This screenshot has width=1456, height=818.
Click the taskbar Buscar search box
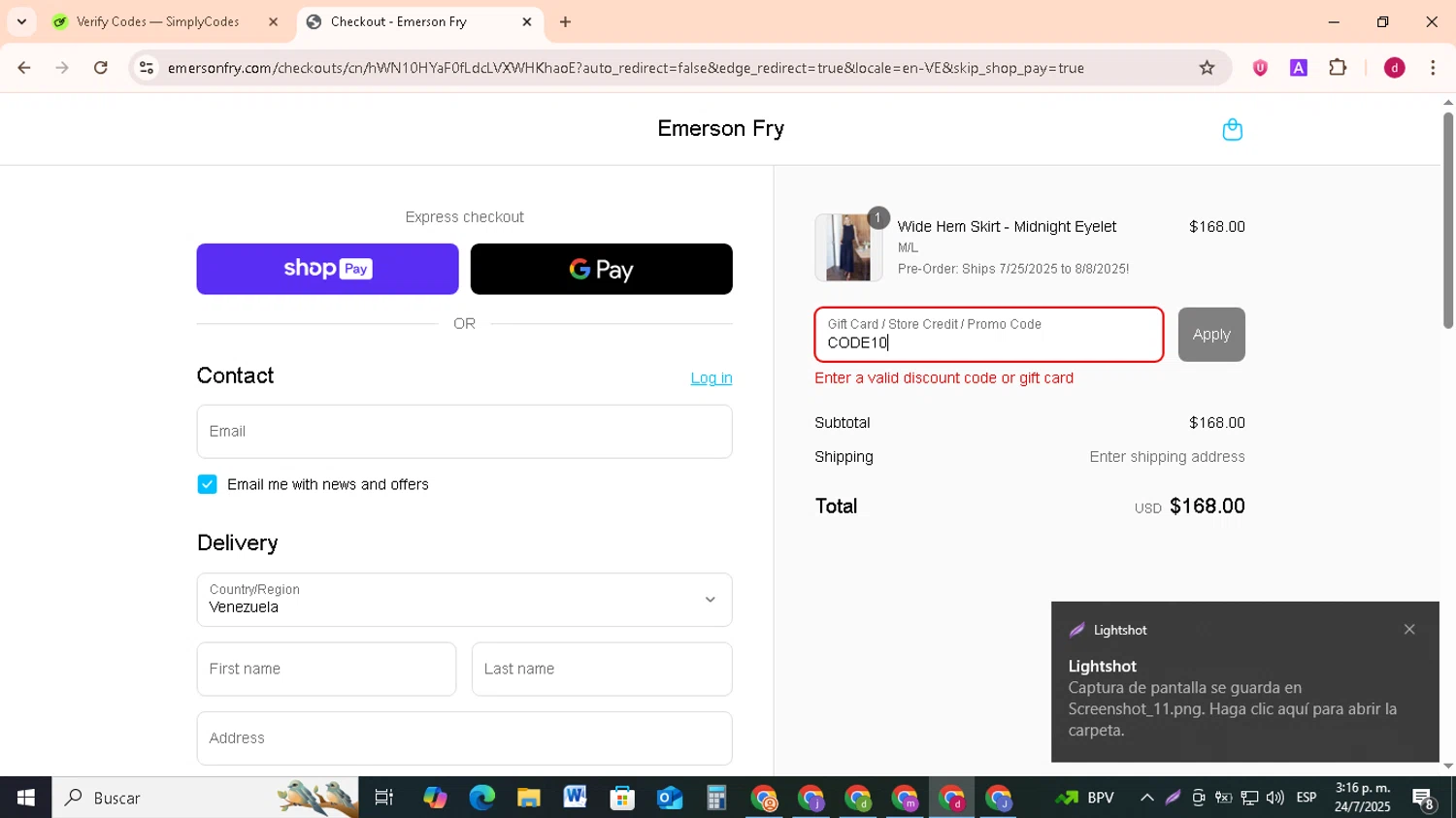pyautogui.click(x=205, y=798)
